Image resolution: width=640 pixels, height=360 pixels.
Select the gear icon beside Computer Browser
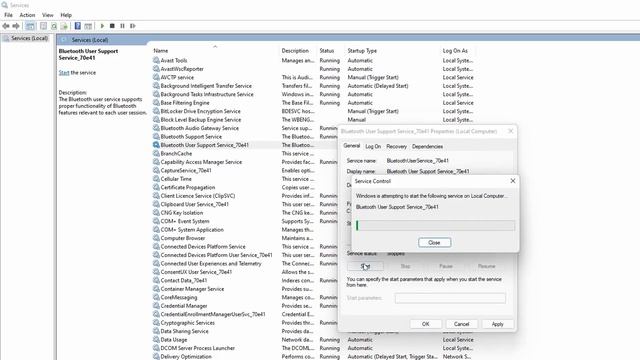tap(156, 238)
